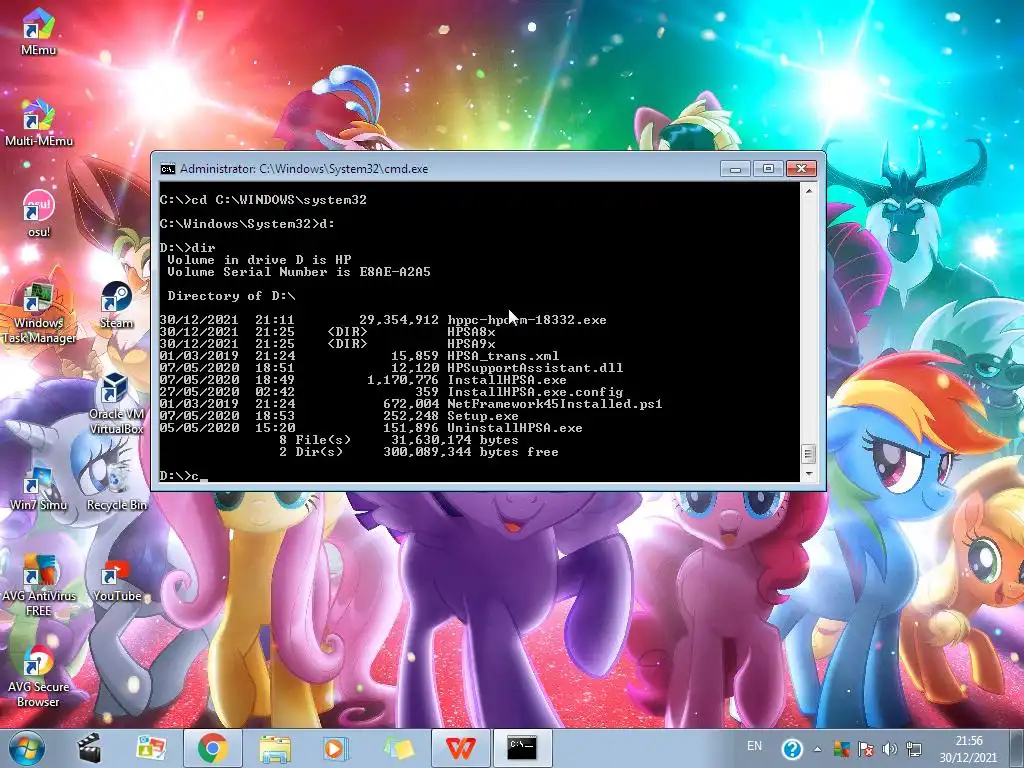The width and height of the screenshot is (1024, 768).
Task: Launch the osu! desktop icon
Action: 39,213
